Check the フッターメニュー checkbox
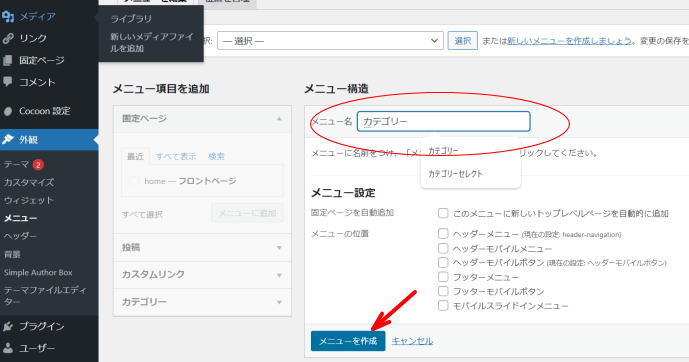The width and height of the screenshot is (689, 362). [443, 277]
